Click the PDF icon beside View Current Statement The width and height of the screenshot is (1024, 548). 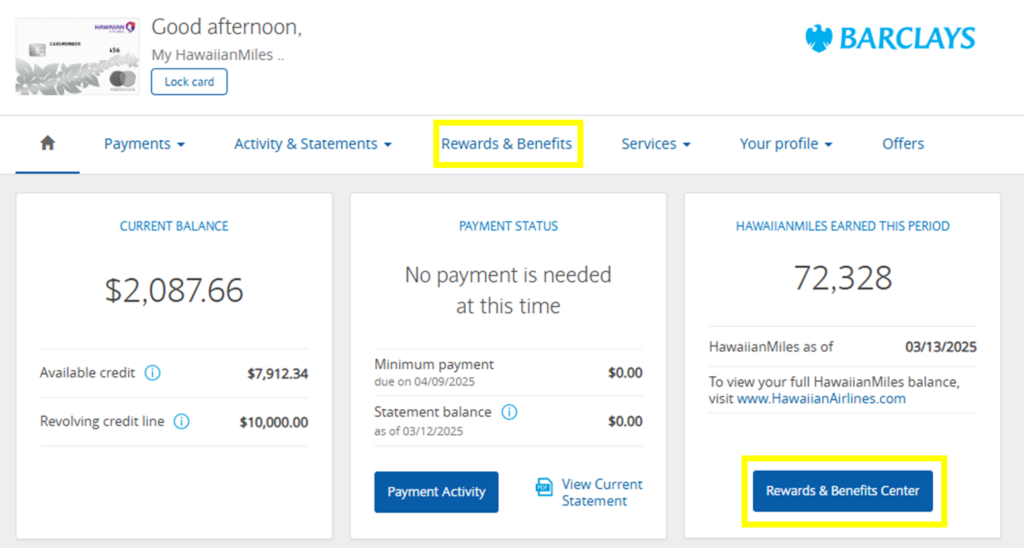544,487
